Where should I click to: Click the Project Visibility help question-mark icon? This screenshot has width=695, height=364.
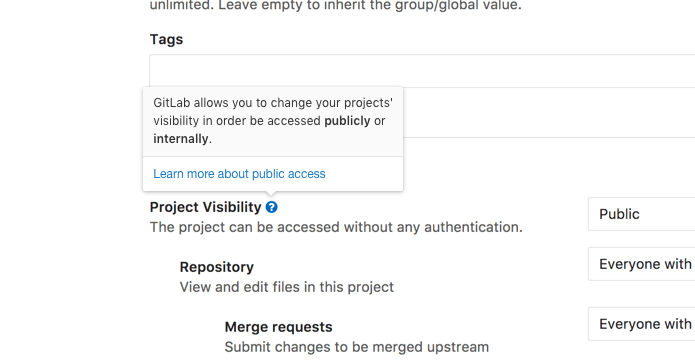(x=272, y=207)
